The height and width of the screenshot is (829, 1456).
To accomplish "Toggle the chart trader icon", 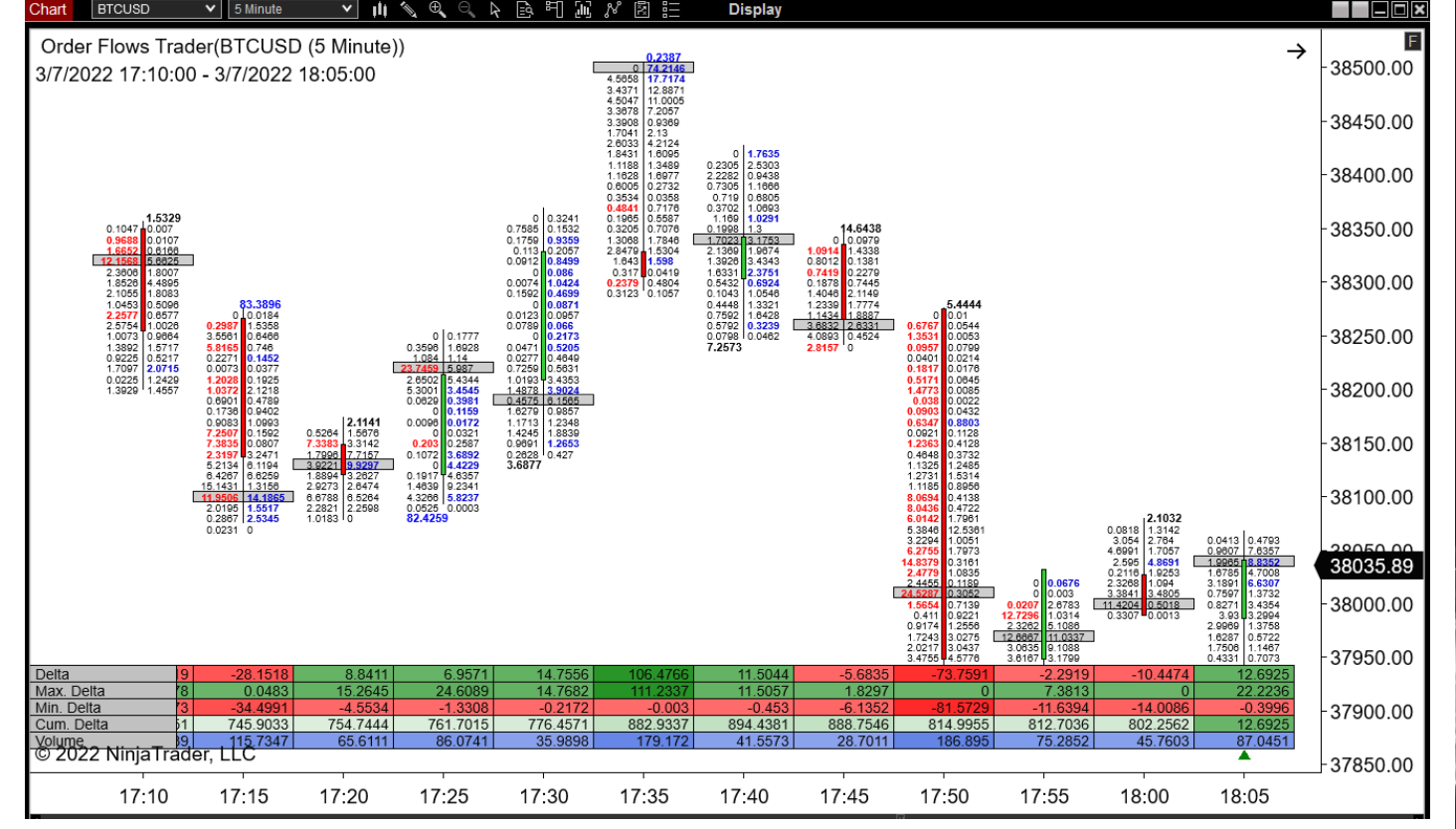I will coord(554,10).
